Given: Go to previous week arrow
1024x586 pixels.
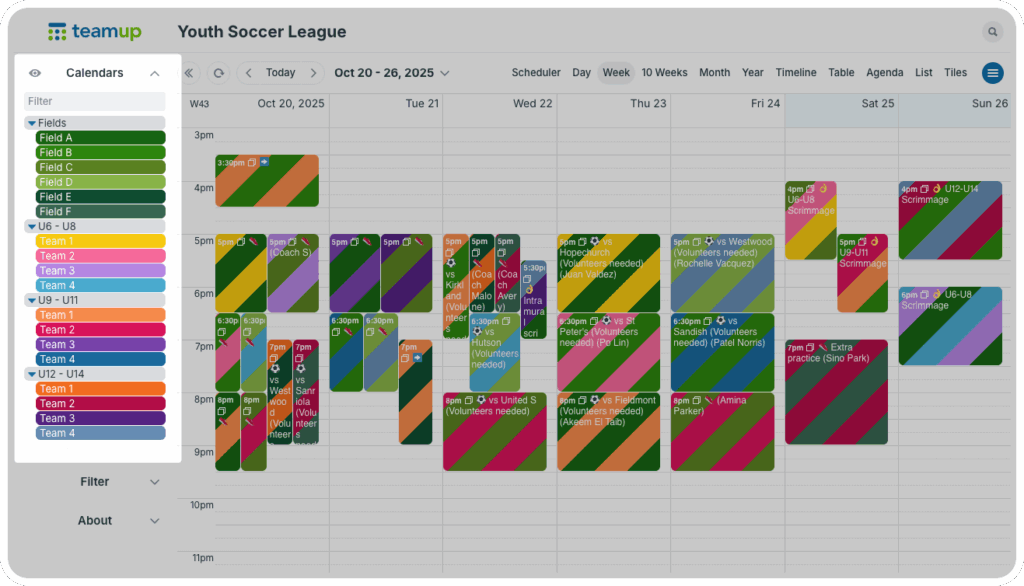Looking at the screenshot, I should point(249,73).
